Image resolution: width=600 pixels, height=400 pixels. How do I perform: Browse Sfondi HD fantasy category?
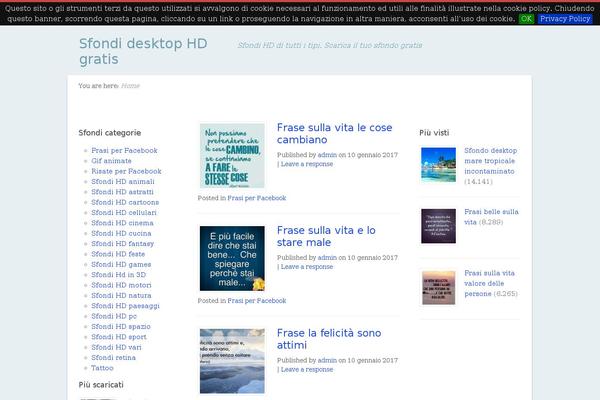[x=122, y=243]
